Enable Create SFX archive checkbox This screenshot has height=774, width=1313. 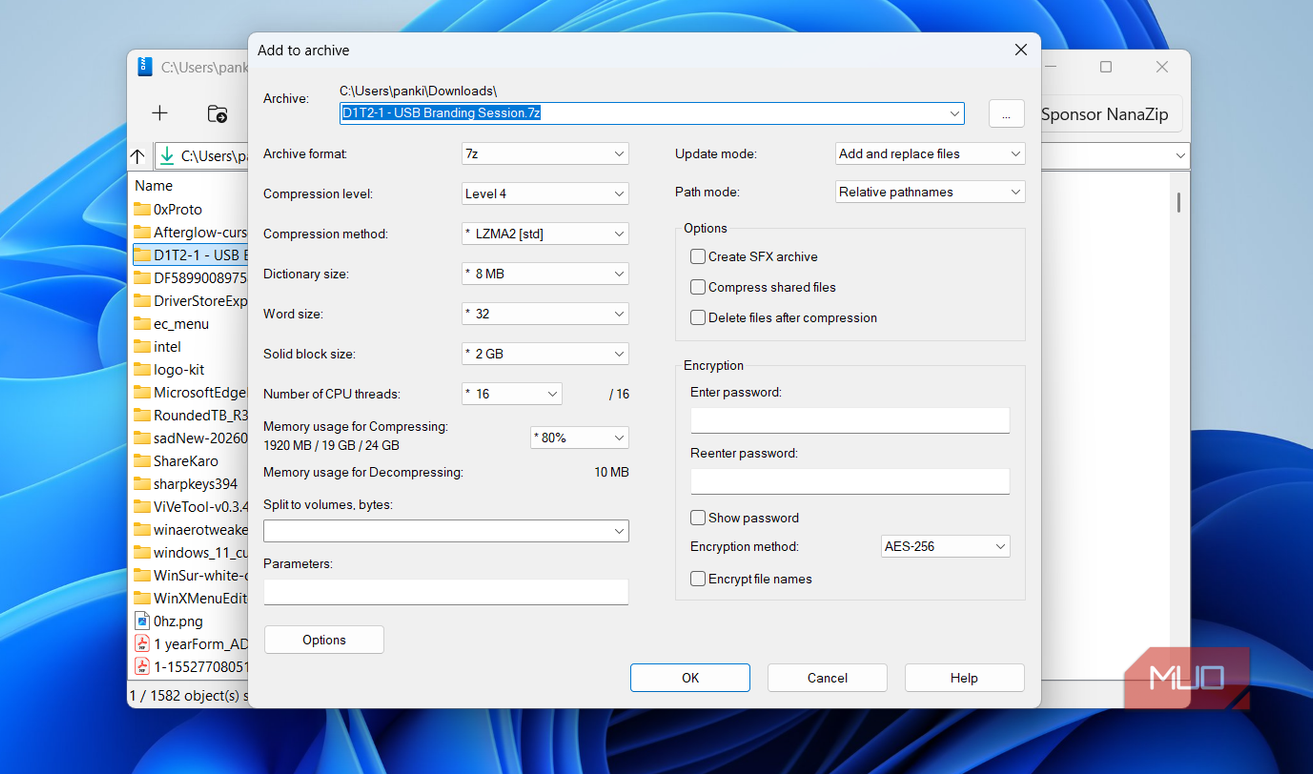[x=698, y=257]
